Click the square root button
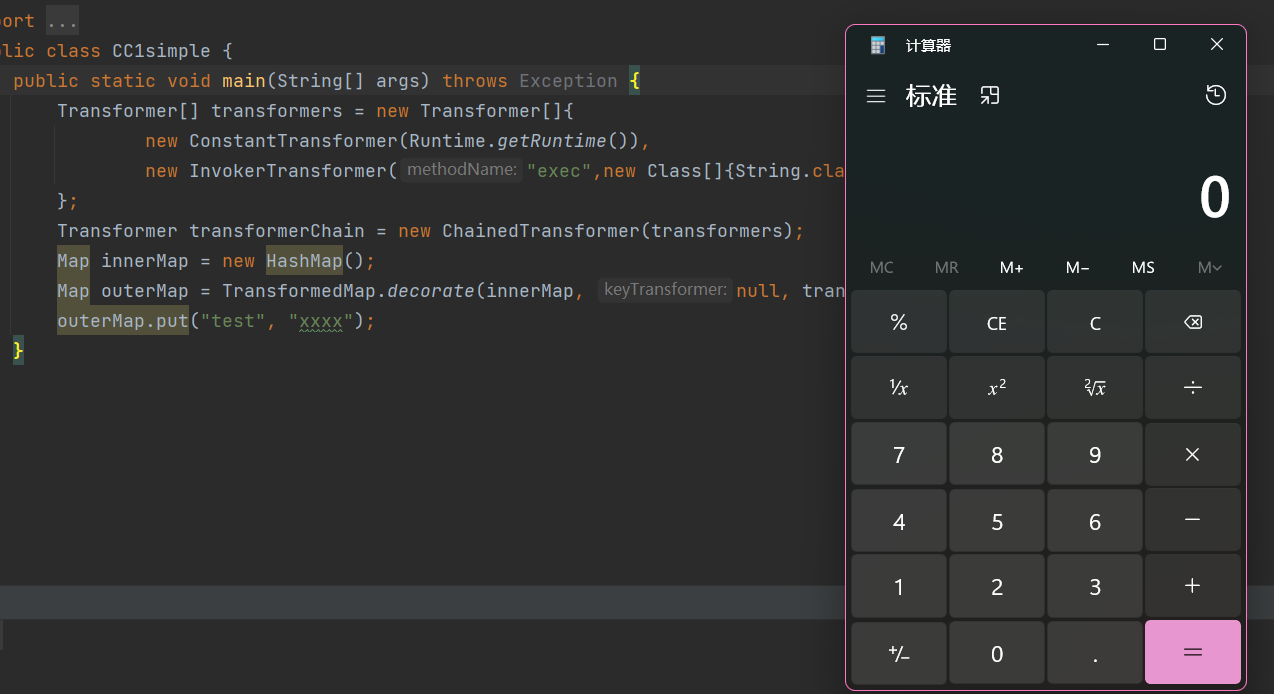1274x694 pixels. [1094, 388]
